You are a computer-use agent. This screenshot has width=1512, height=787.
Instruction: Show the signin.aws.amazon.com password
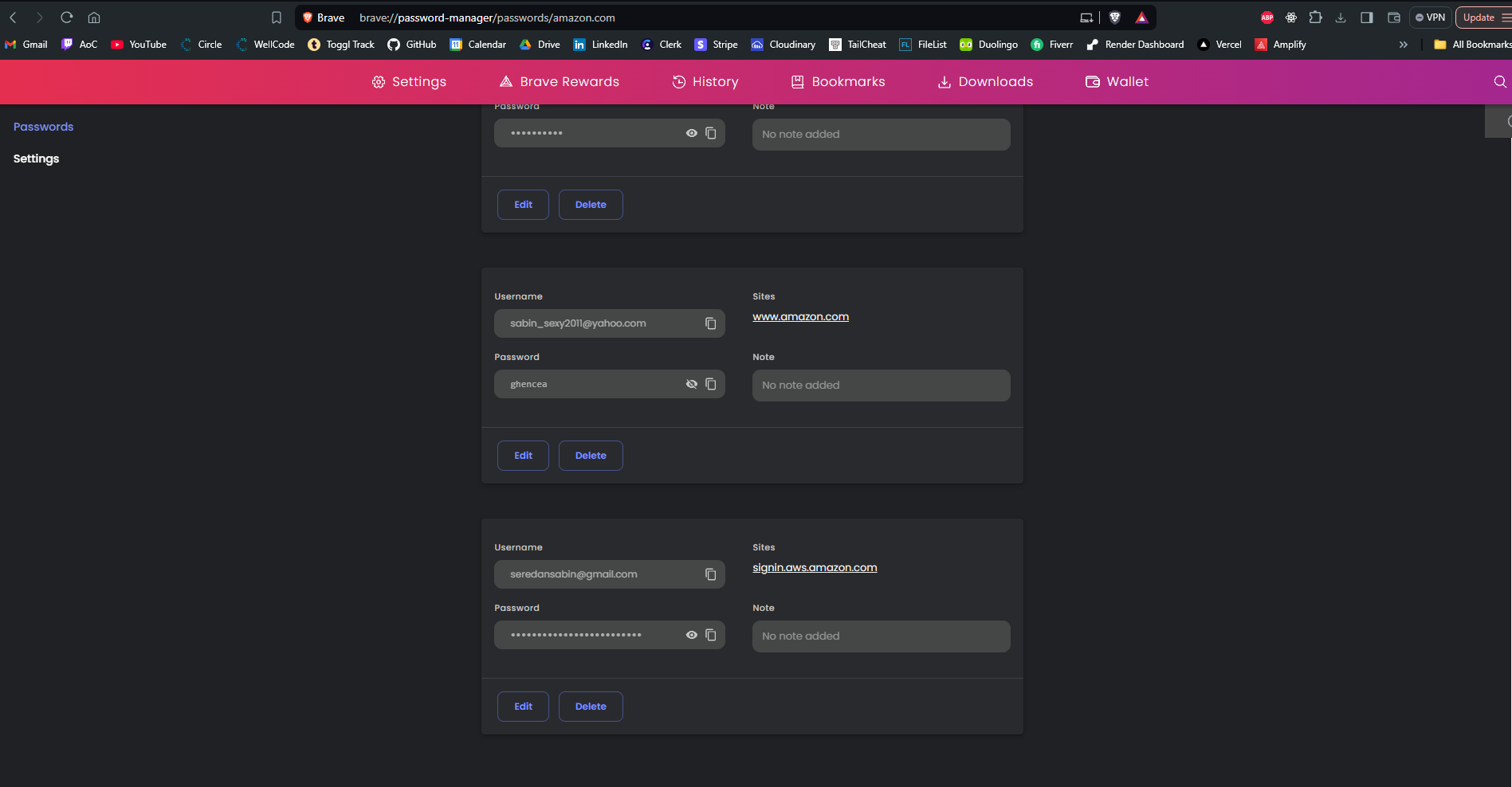coord(691,635)
